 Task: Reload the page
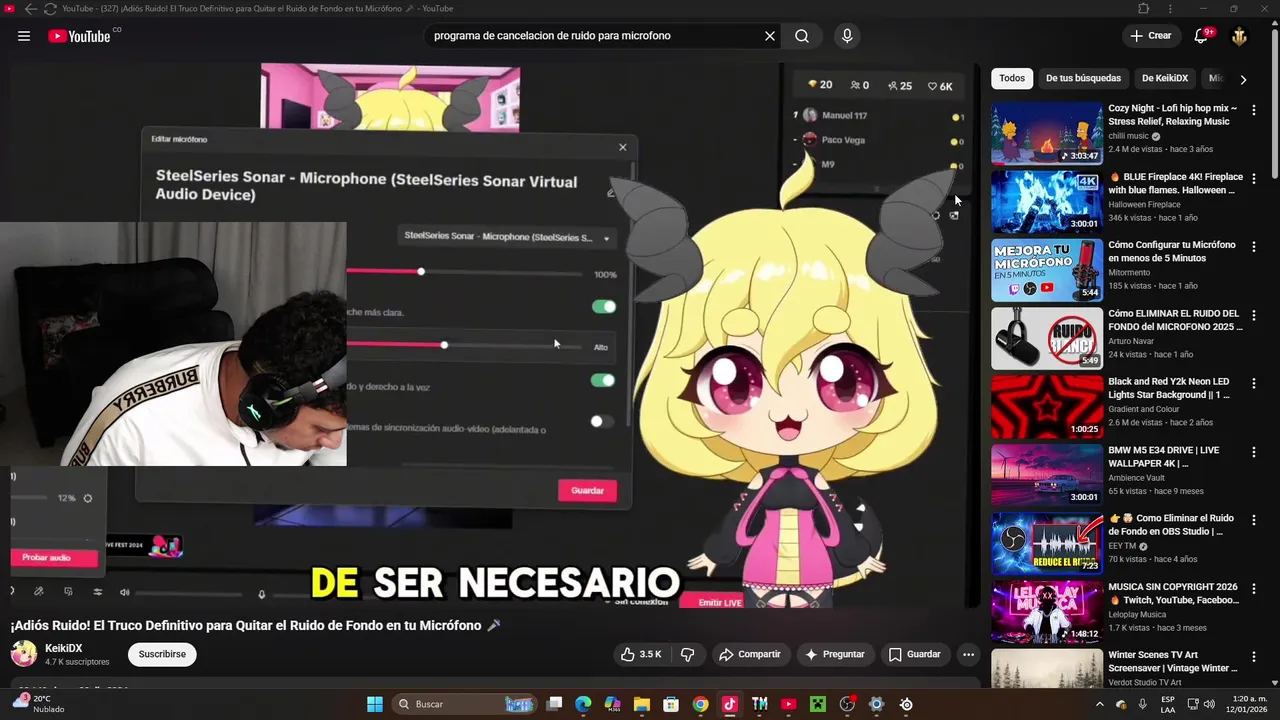50,9
